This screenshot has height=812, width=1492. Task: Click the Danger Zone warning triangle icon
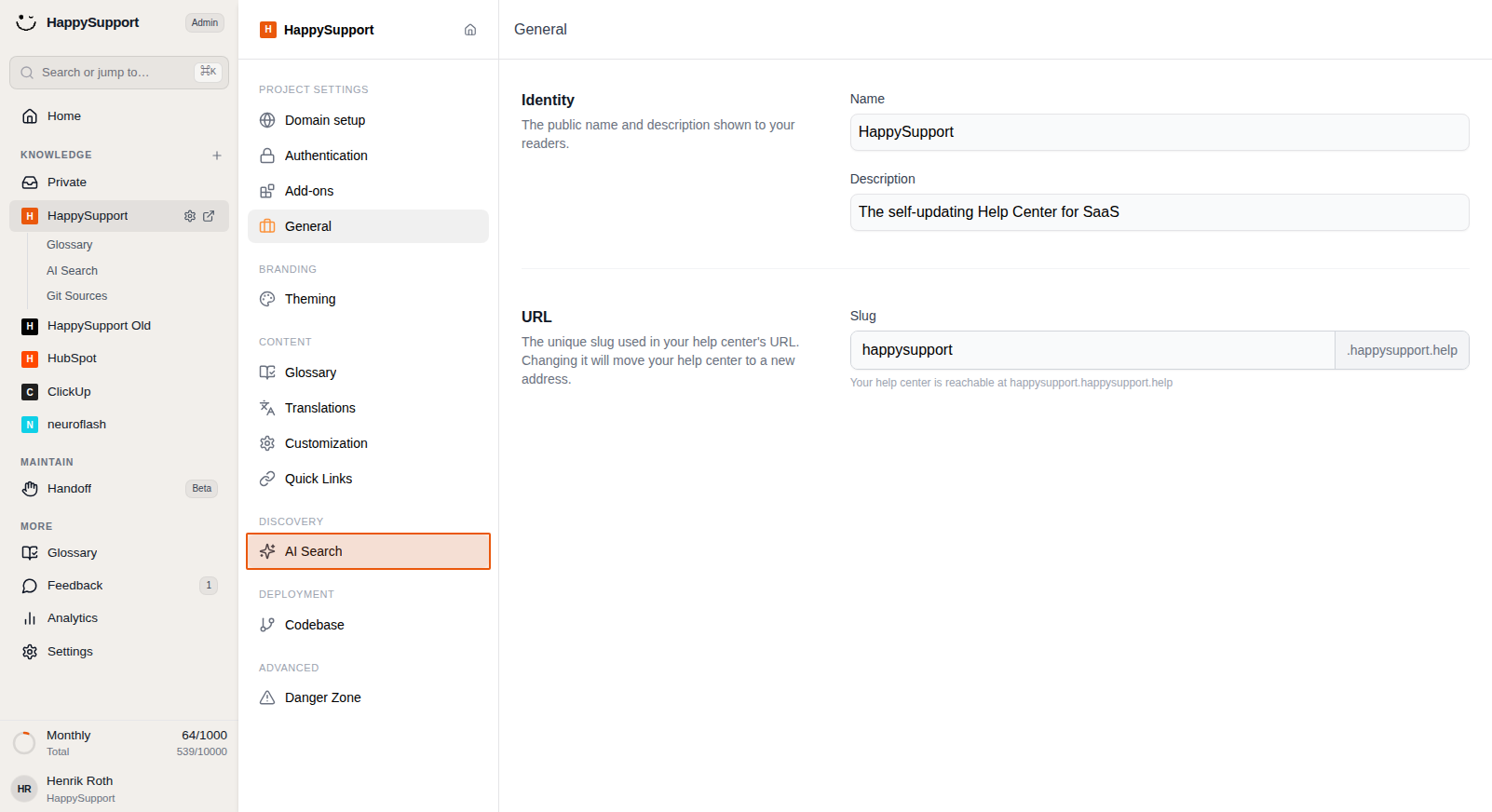267,697
